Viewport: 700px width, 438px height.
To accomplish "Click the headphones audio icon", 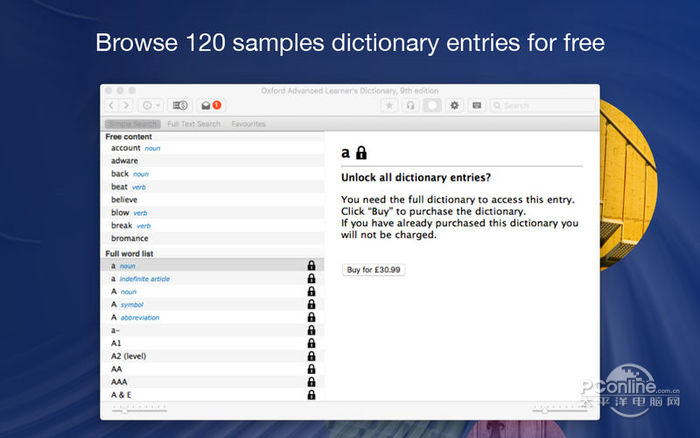I will [x=410, y=105].
